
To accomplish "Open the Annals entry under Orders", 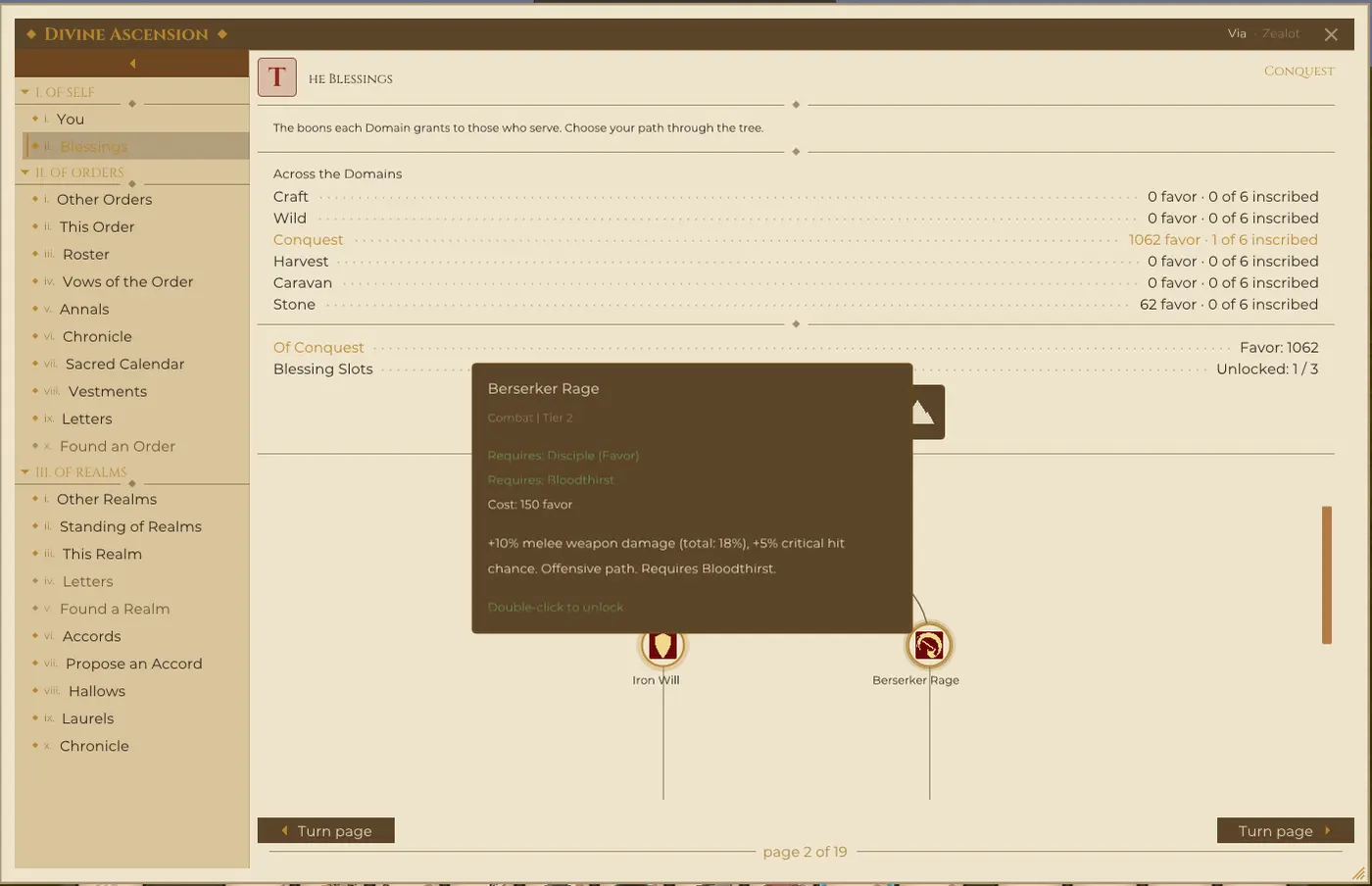I will pyautogui.click(x=135, y=309).
